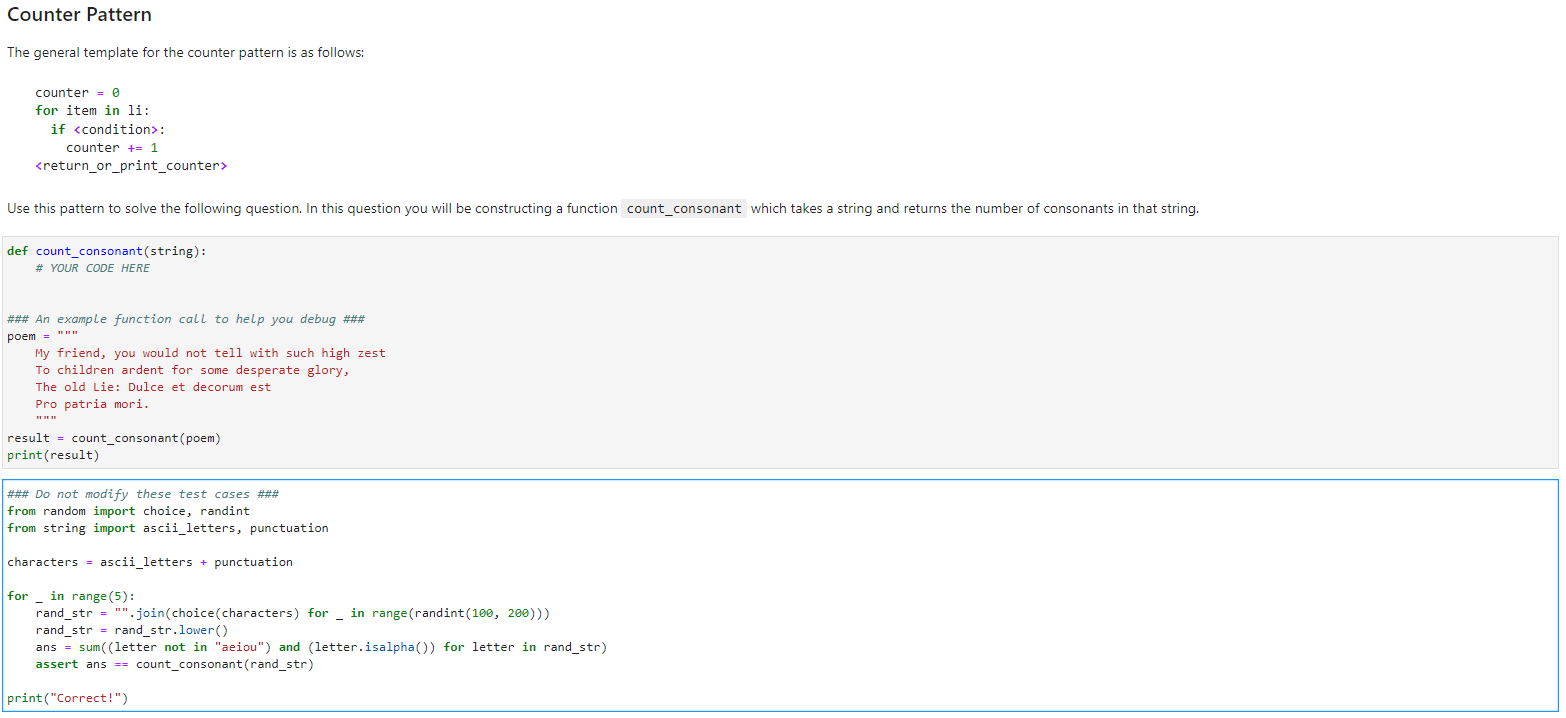Image resolution: width=1566 pixels, height=718 pixels.
Task: Click the print(result) line
Action: (x=51, y=454)
